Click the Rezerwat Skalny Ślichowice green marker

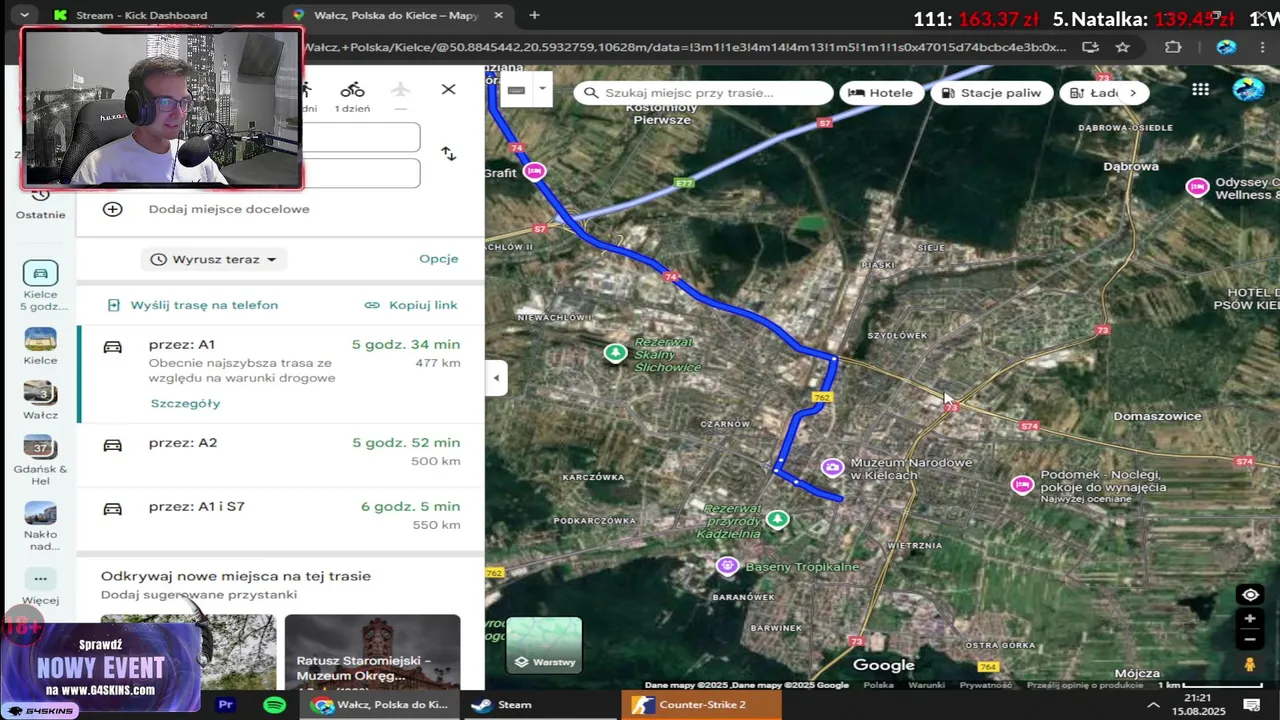pos(616,352)
